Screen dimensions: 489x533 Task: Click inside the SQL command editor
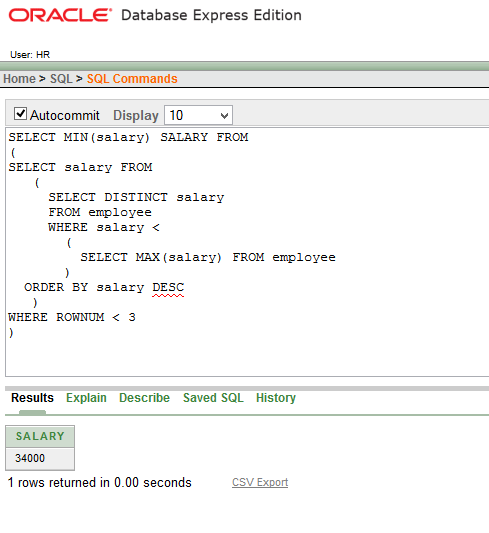pyautogui.click(x=247, y=252)
